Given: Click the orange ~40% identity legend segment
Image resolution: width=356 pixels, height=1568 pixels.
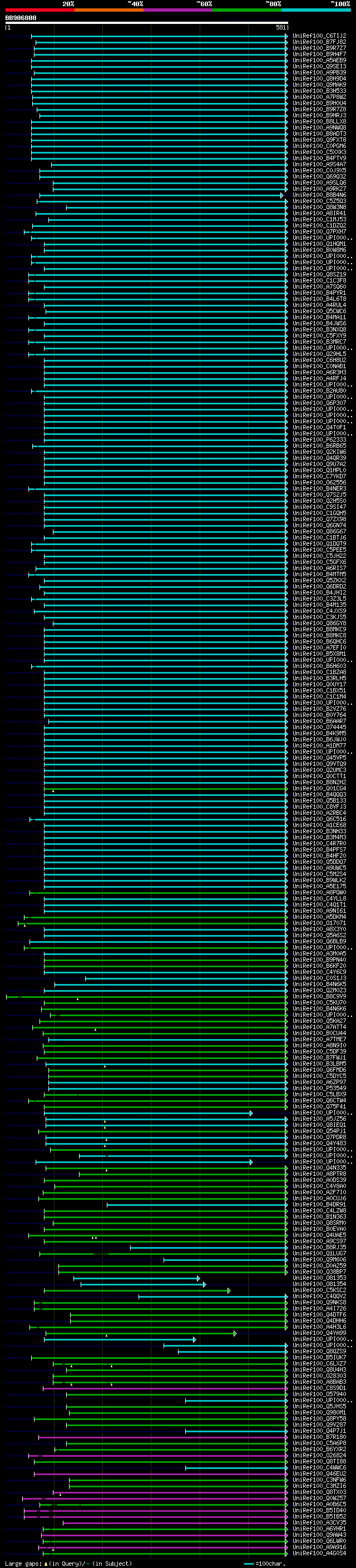Looking at the screenshot, I should [x=109, y=10].
